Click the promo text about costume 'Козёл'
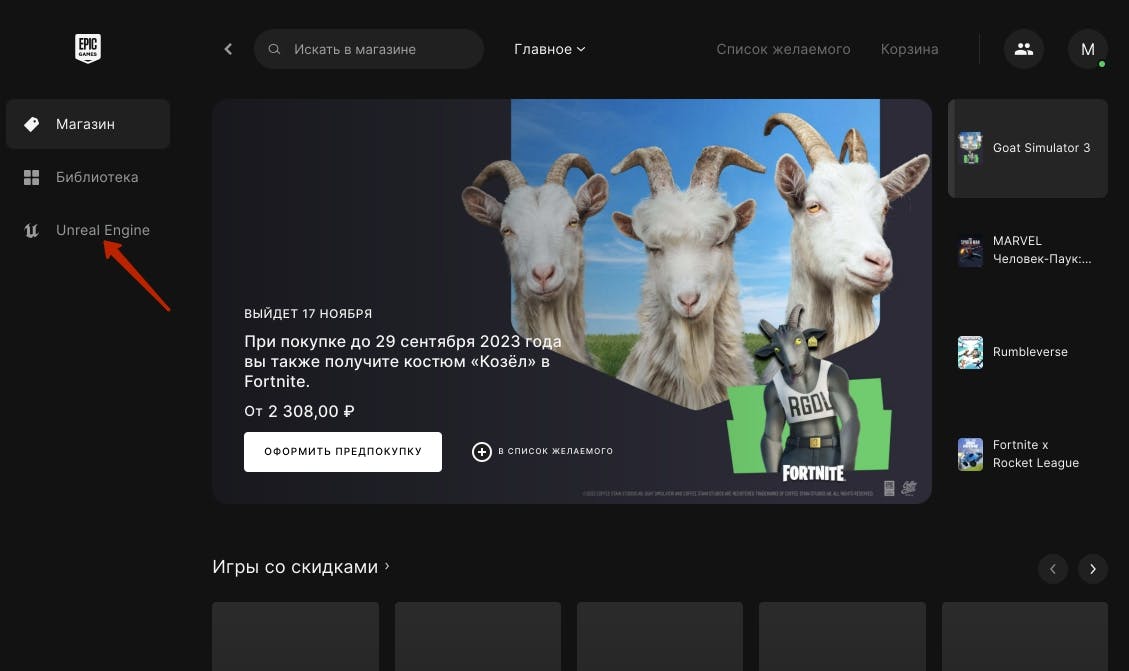This screenshot has height=671, width=1129. coord(402,361)
